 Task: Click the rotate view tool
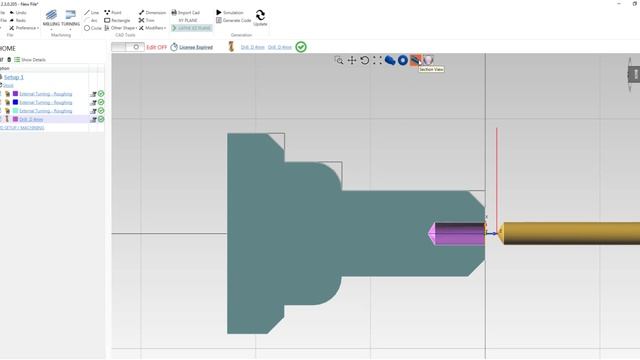point(364,60)
